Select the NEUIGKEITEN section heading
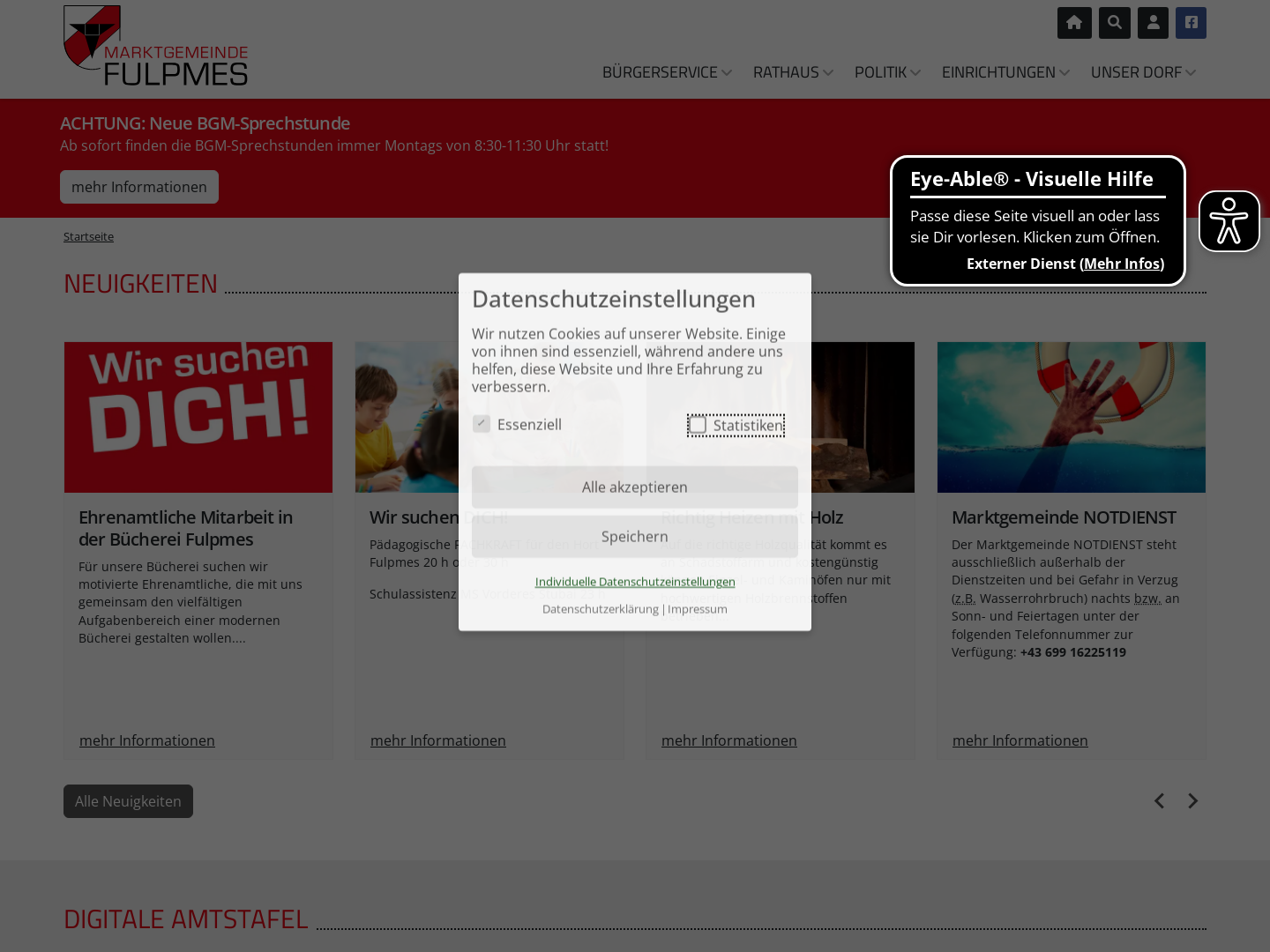The width and height of the screenshot is (1270, 952). coord(140,283)
